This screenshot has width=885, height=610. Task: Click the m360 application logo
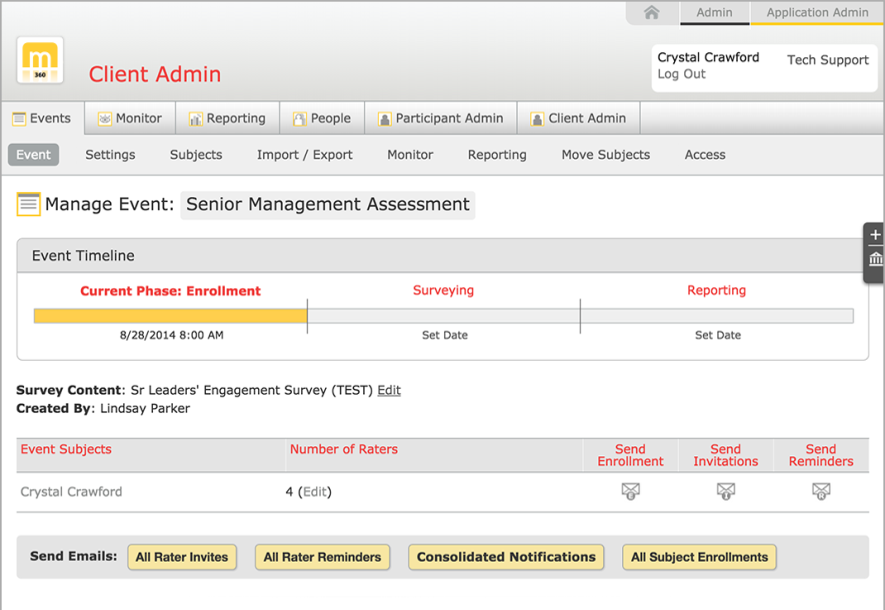point(40,61)
